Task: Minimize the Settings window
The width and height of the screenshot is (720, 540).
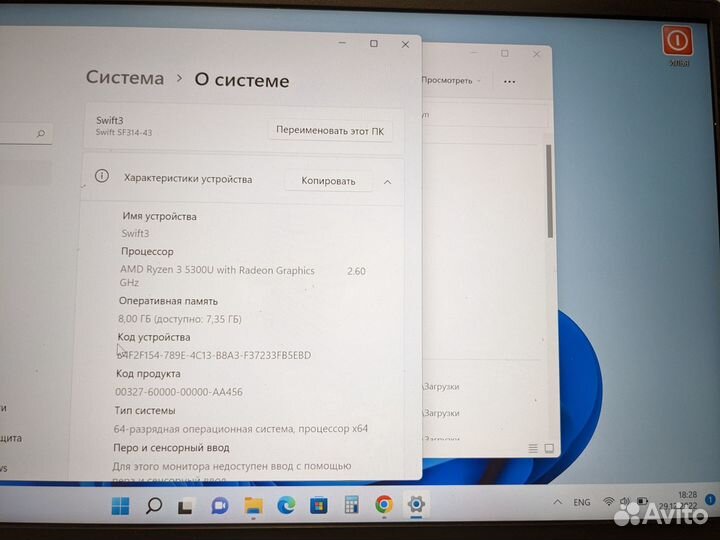Action: (x=343, y=43)
